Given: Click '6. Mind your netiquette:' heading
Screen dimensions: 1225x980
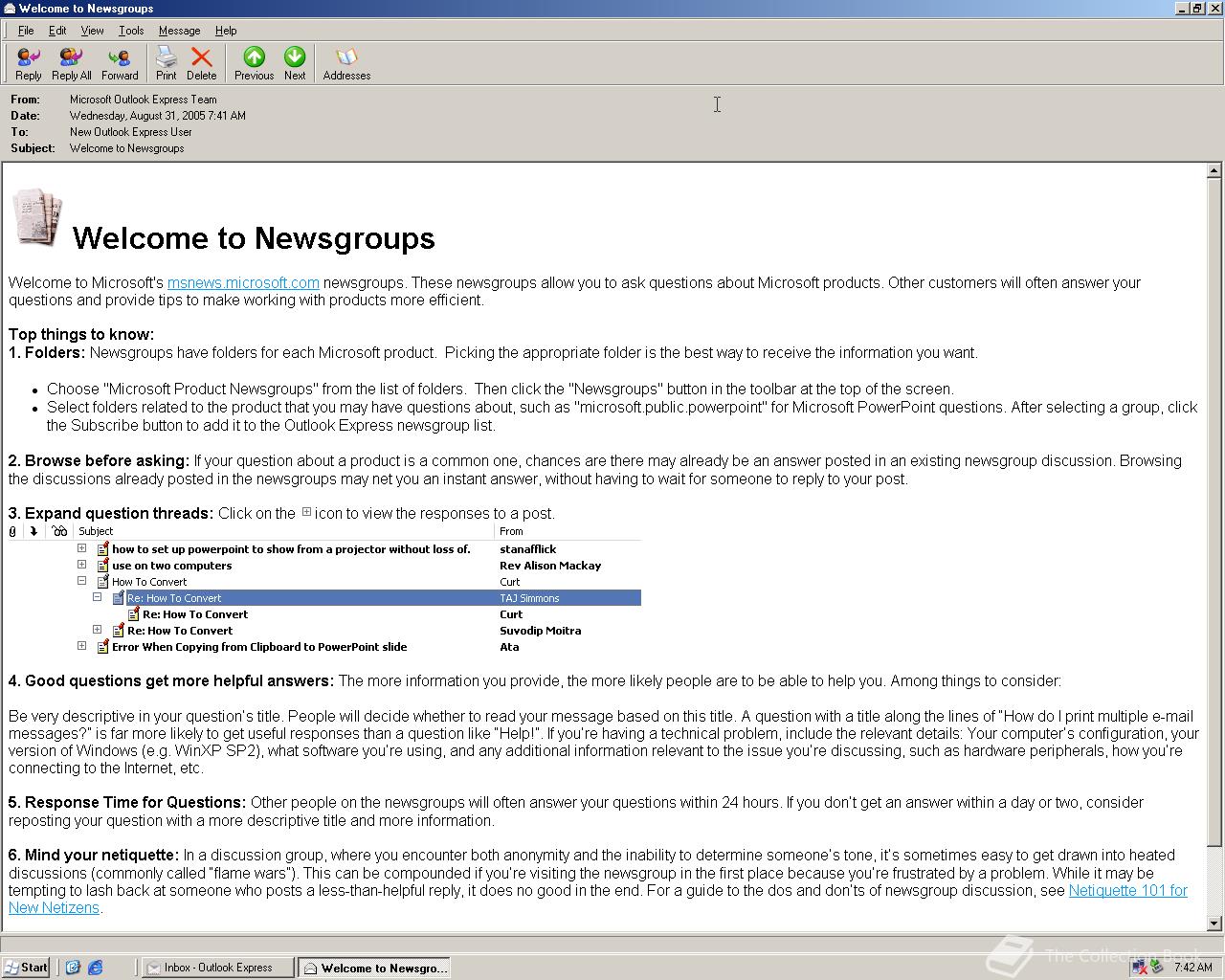Looking at the screenshot, I should (94, 855).
